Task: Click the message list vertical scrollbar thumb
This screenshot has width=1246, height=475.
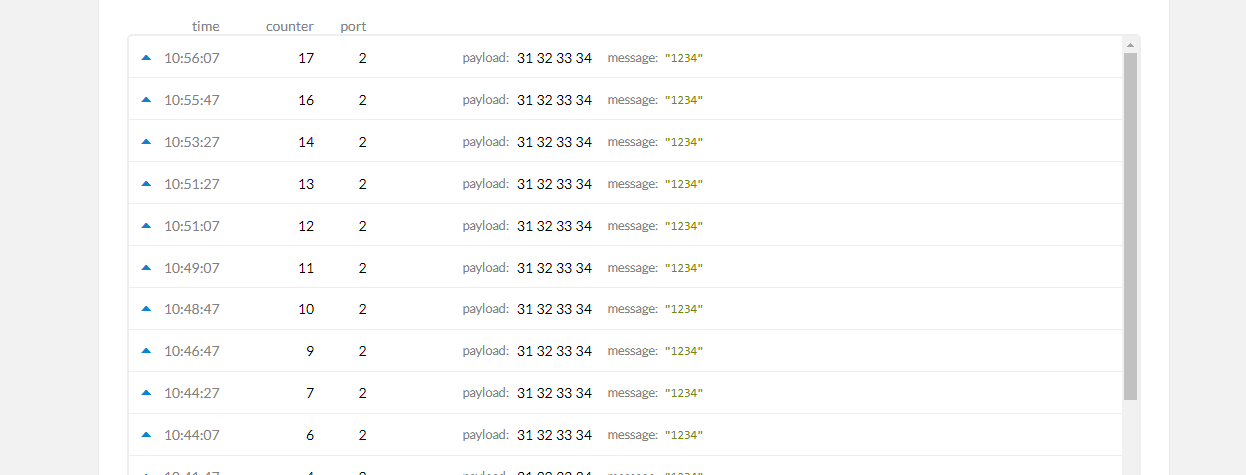Action: 1130,227
